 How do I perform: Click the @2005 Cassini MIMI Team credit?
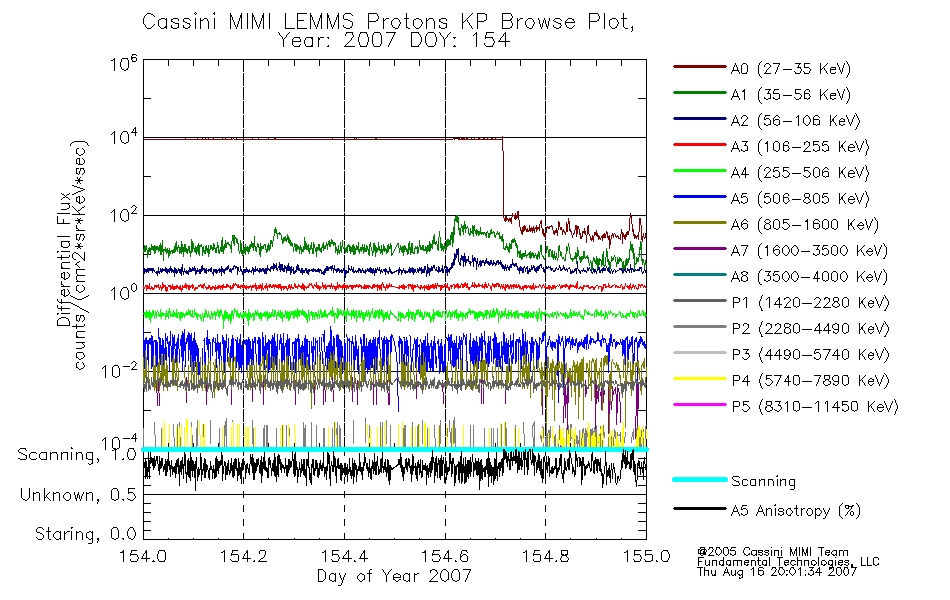[x=772, y=552]
